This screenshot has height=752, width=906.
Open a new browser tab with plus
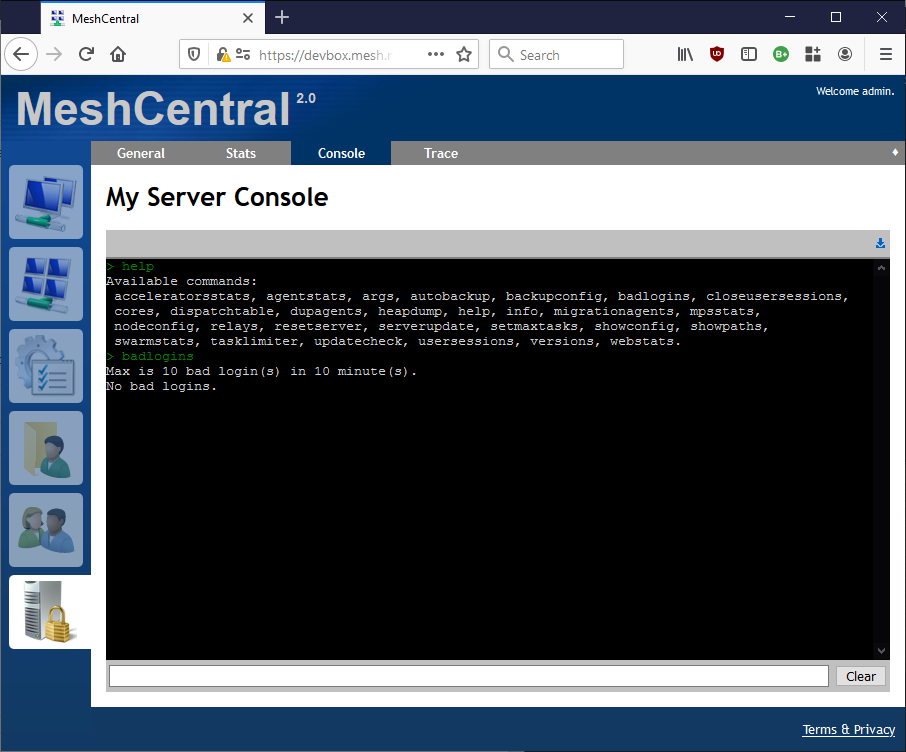[282, 17]
